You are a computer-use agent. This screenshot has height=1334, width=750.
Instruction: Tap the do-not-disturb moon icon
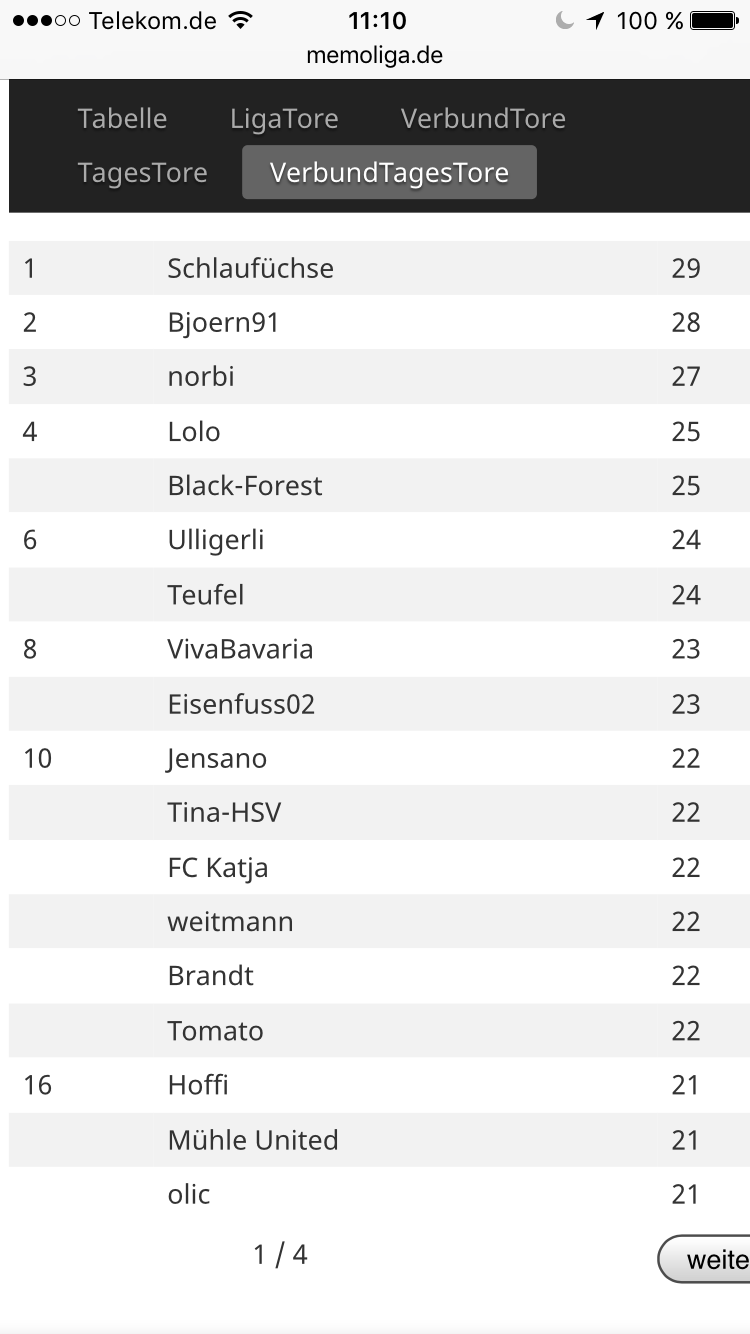(565, 20)
